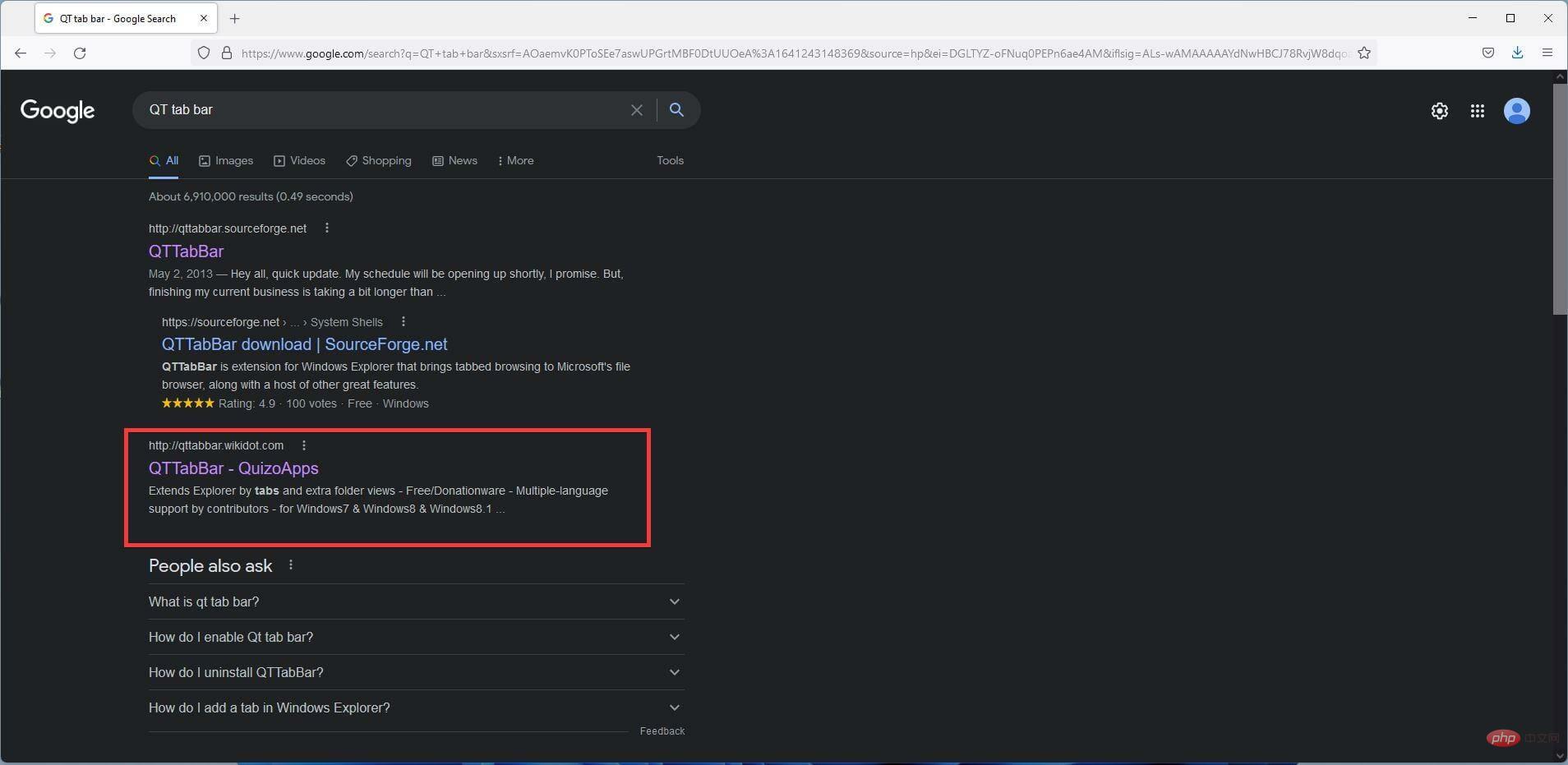The height and width of the screenshot is (765, 1568).
Task: Open a new tab with plus button
Action: 234,18
